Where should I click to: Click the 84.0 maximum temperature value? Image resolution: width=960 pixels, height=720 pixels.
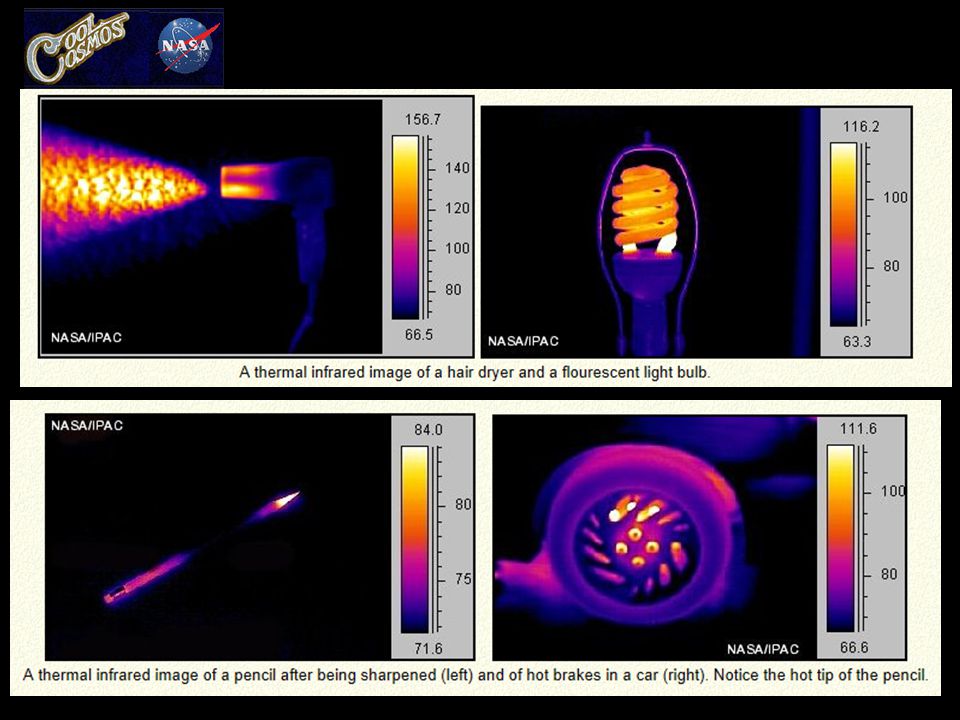pos(428,430)
